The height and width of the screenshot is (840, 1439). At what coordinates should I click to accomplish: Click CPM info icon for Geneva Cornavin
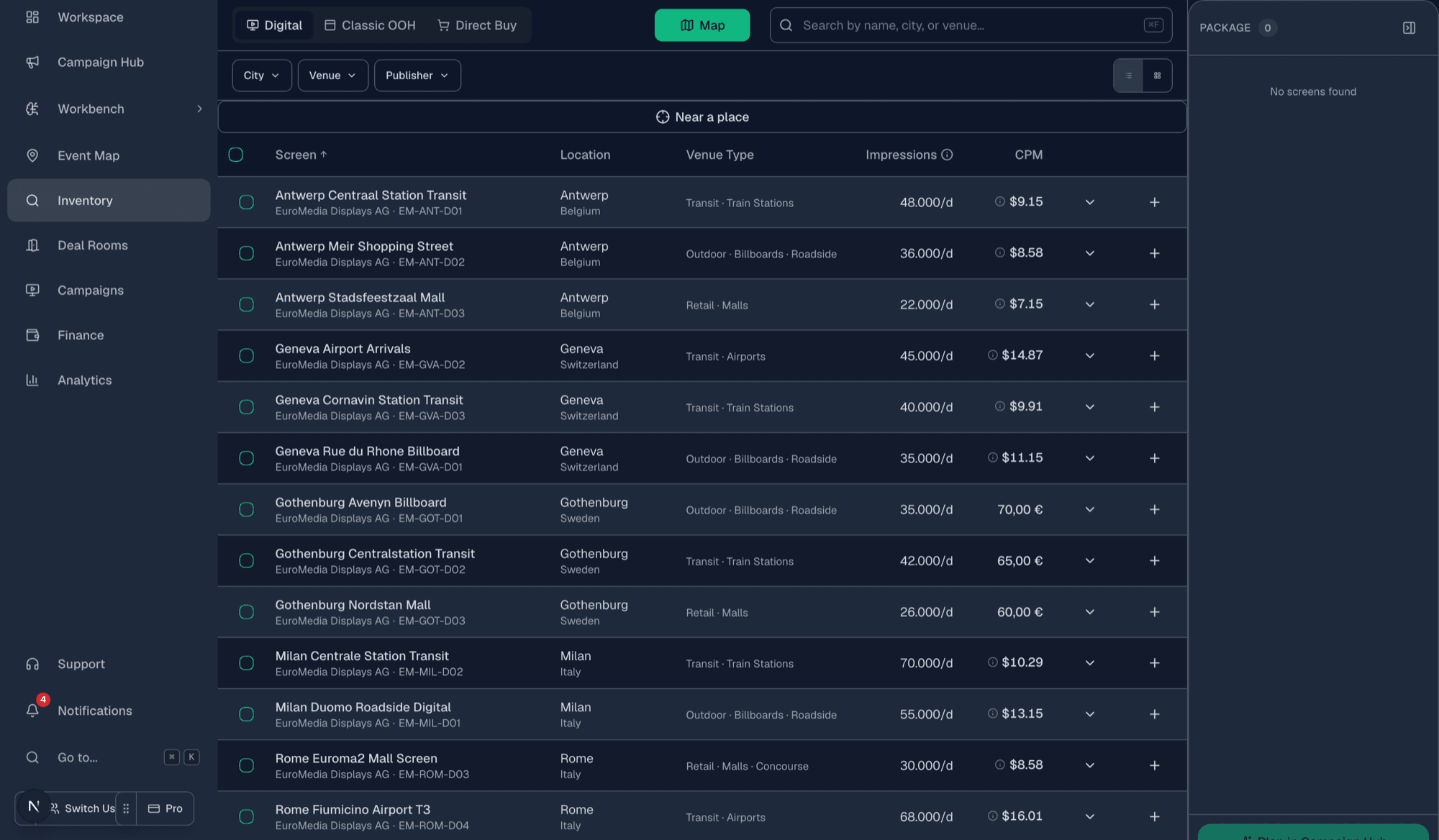(999, 406)
